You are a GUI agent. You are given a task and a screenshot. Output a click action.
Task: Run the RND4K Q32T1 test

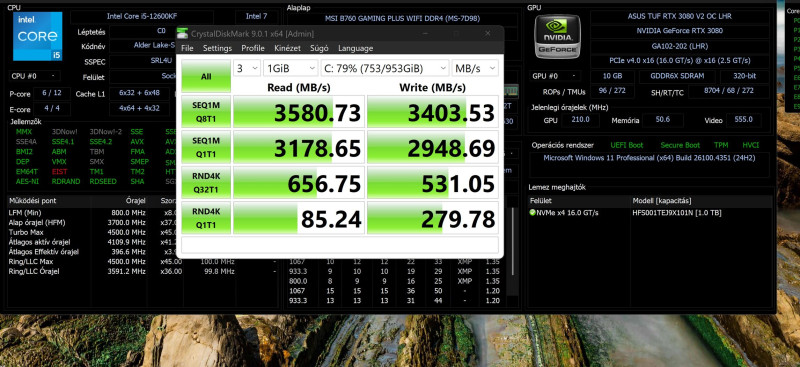206,182
